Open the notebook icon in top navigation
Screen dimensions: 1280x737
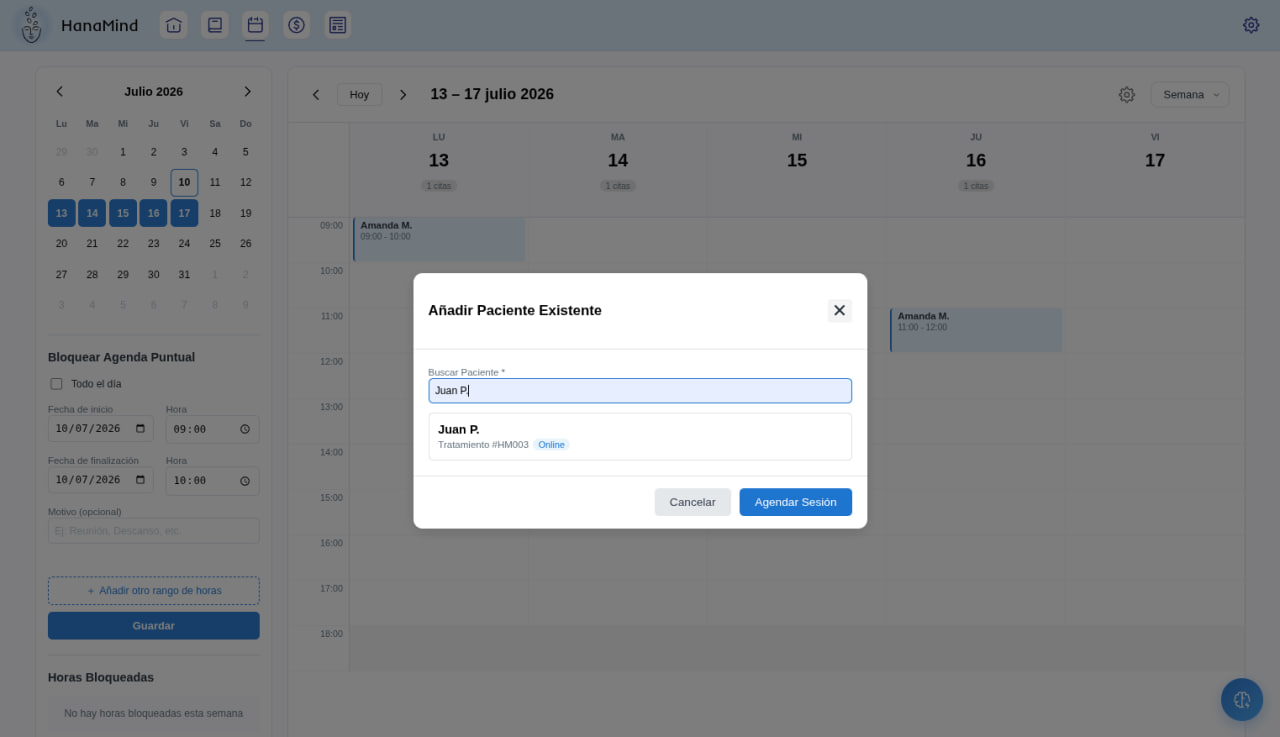pos(214,25)
